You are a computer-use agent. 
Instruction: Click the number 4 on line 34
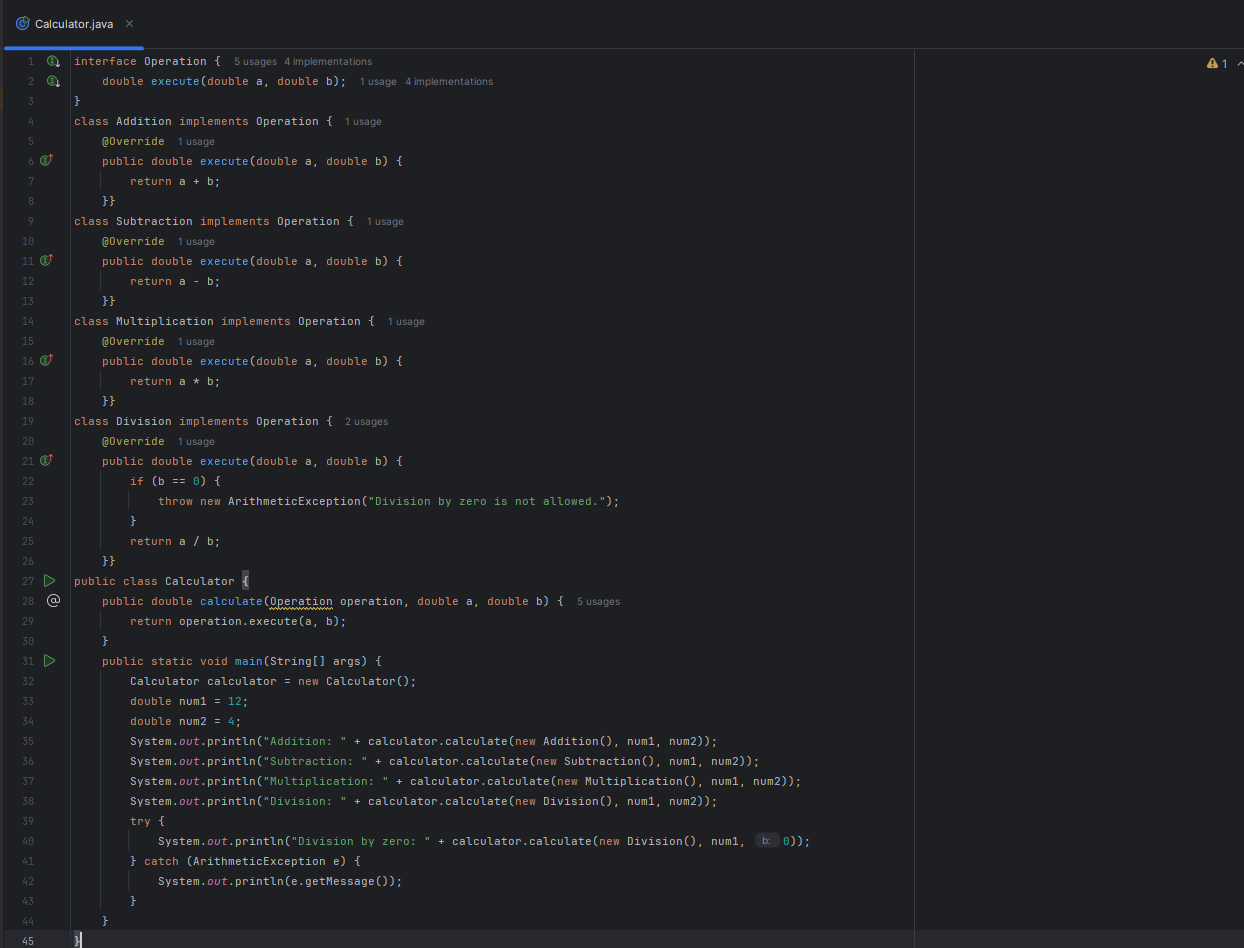232,721
